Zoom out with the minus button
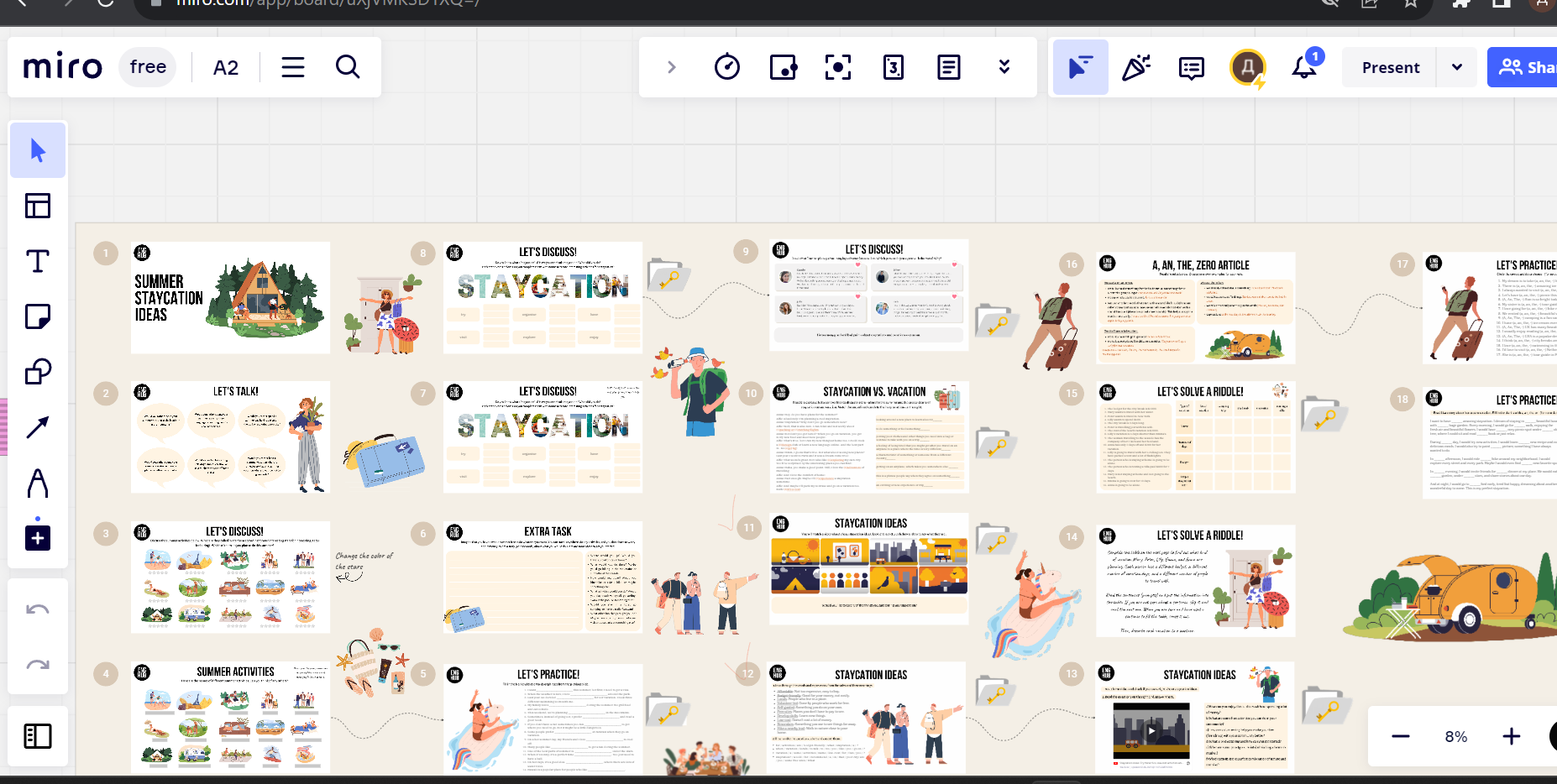Viewport: 1557px width, 784px height. [1401, 736]
